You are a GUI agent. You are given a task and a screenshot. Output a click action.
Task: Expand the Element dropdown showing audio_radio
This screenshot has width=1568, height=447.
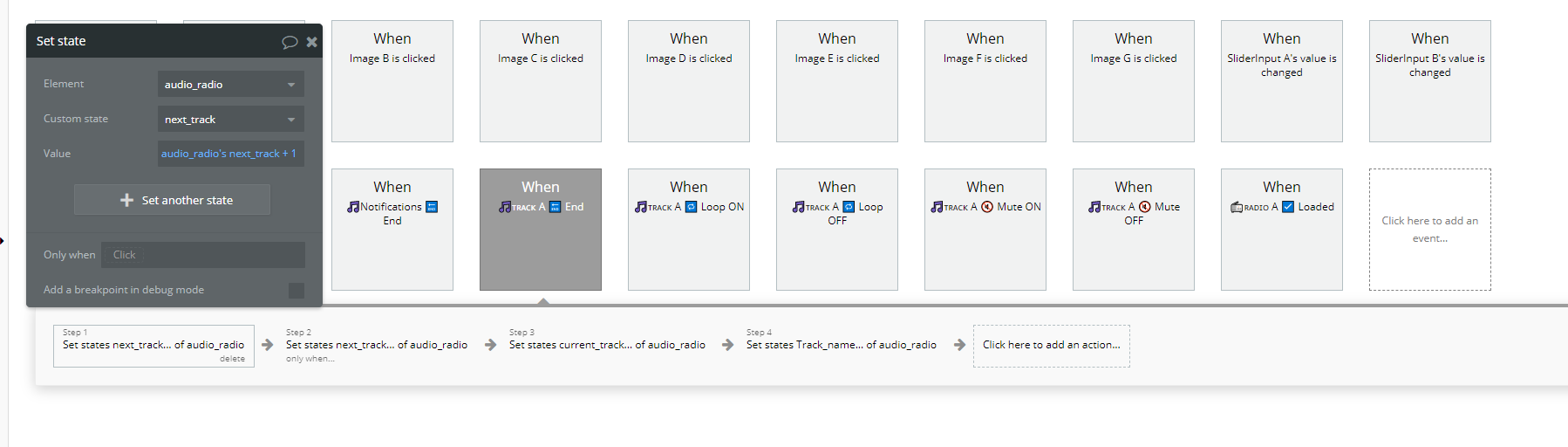[x=230, y=85]
